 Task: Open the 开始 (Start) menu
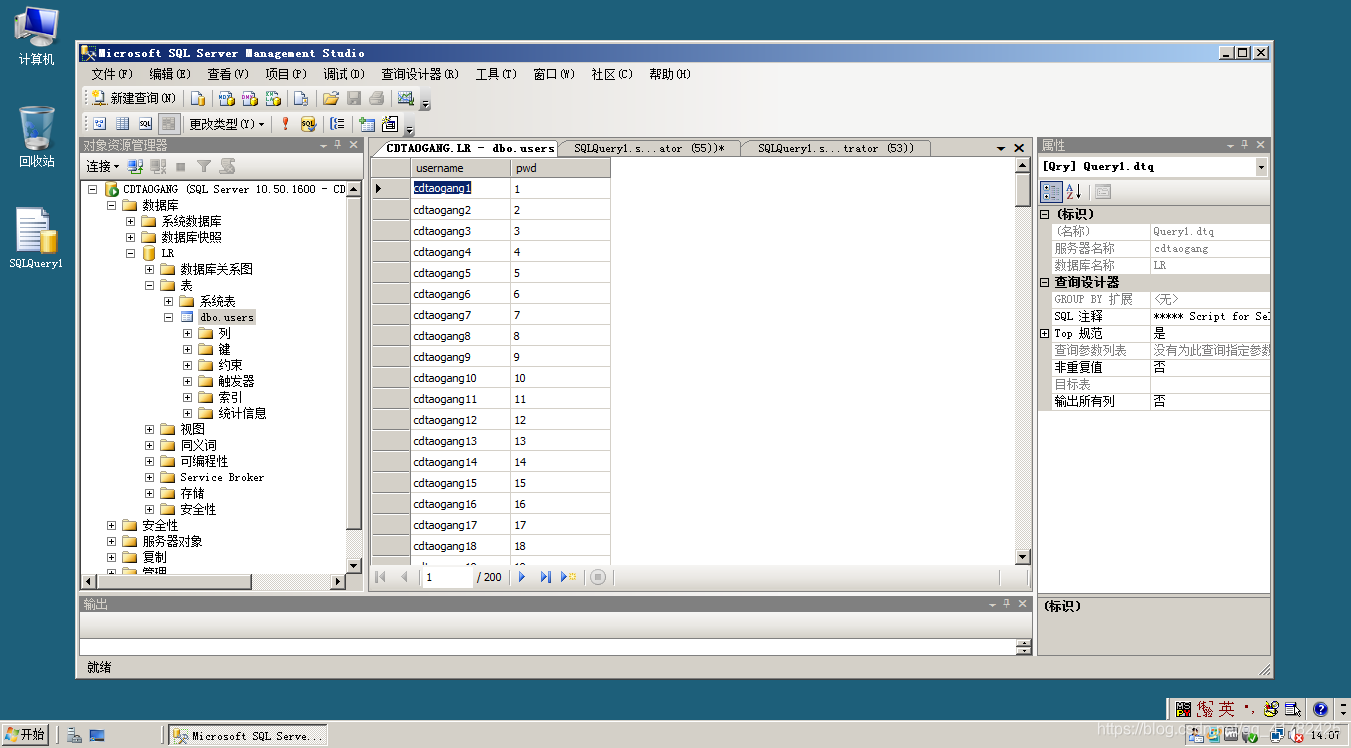coord(25,734)
